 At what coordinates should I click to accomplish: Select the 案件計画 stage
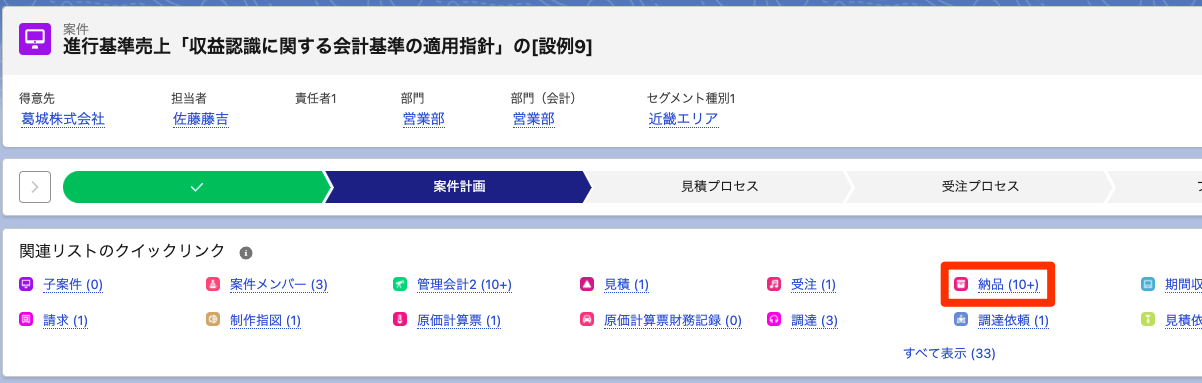tap(460, 187)
